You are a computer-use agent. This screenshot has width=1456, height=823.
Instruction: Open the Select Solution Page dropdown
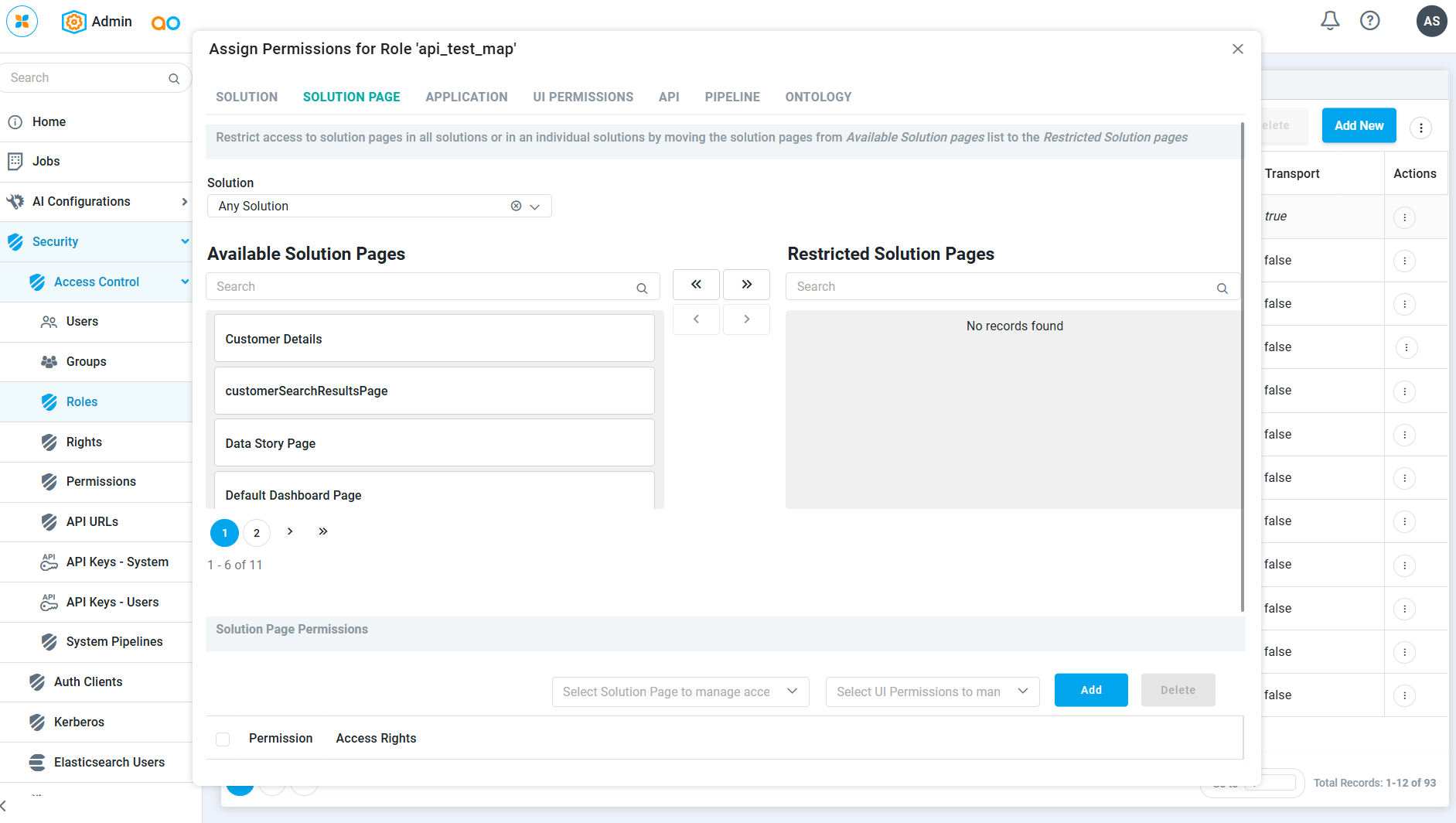coord(680,692)
